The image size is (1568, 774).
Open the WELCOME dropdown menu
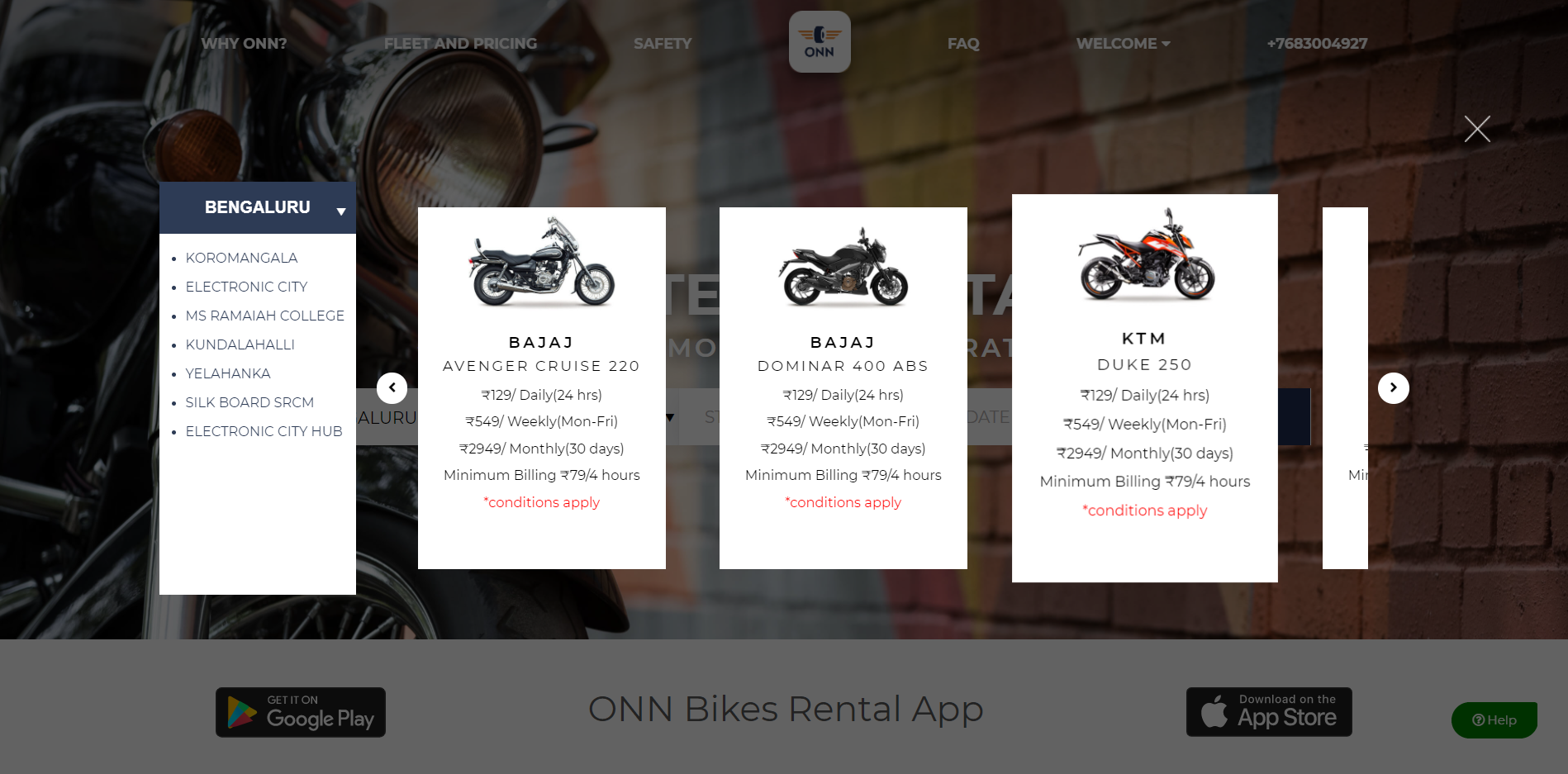click(1123, 44)
